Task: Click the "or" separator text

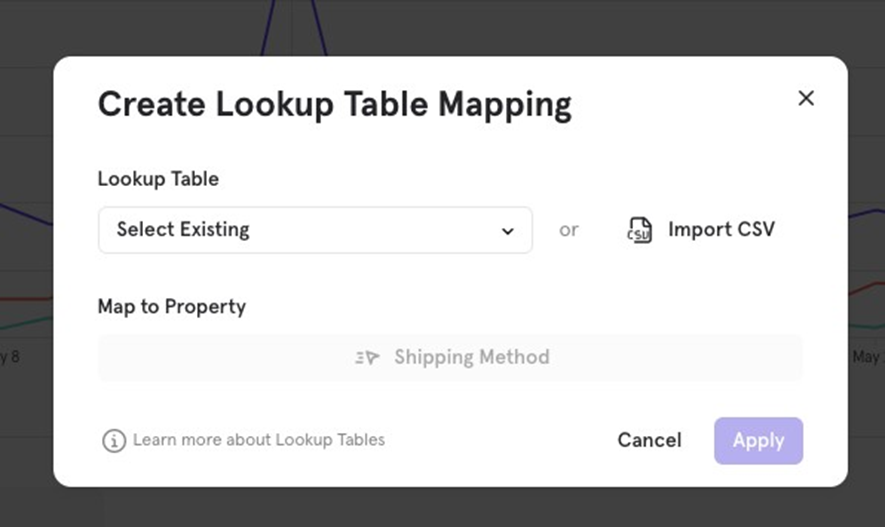Action: coord(569,230)
